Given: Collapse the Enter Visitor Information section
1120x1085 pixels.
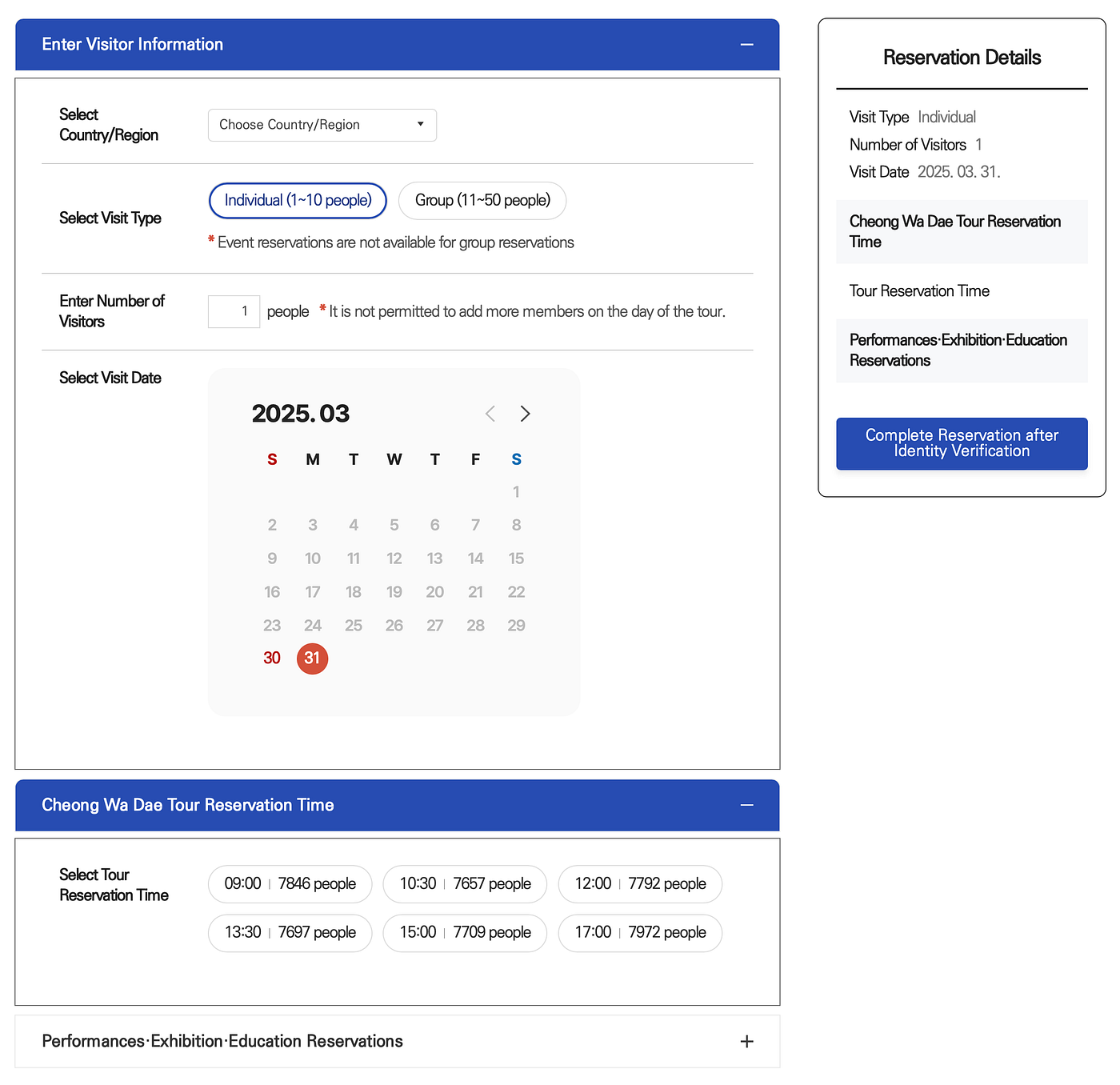Looking at the screenshot, I should (x=746, y=45).
